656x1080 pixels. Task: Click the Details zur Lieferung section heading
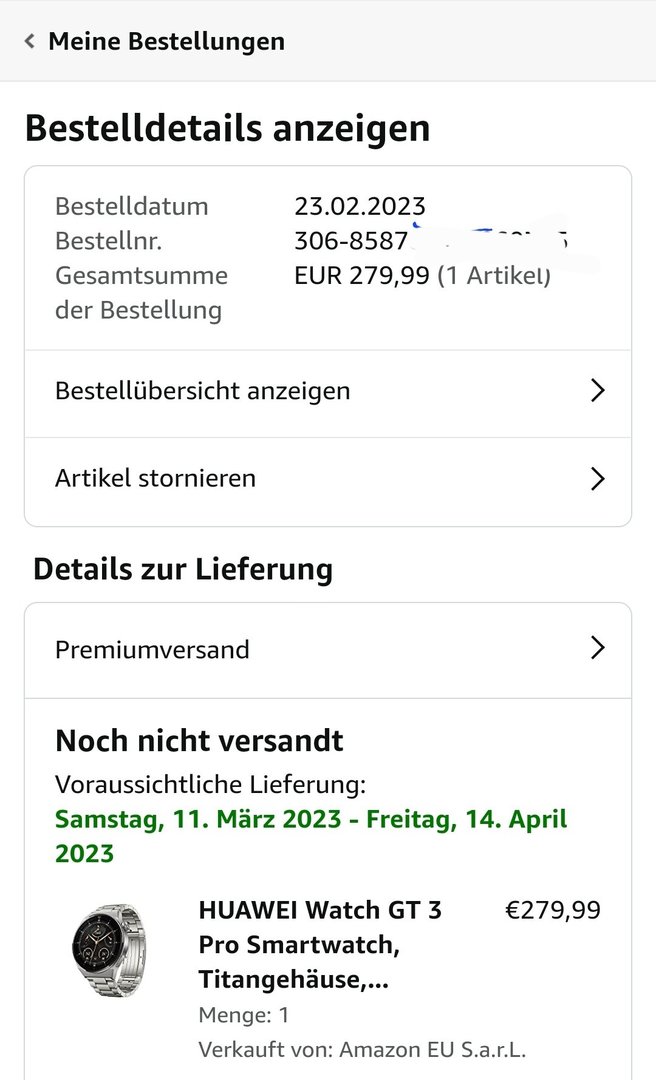183,569
